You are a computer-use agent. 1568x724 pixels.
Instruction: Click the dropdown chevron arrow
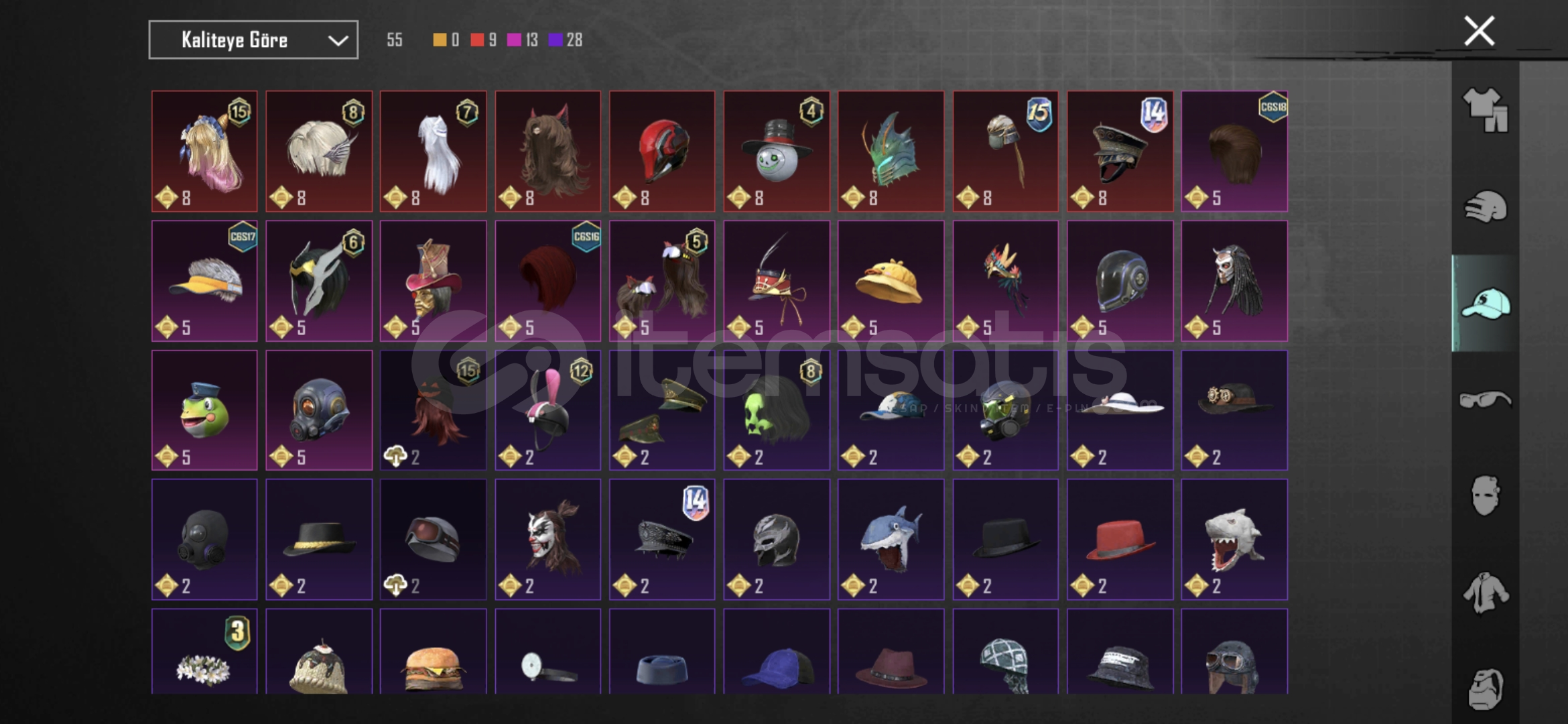338,41
